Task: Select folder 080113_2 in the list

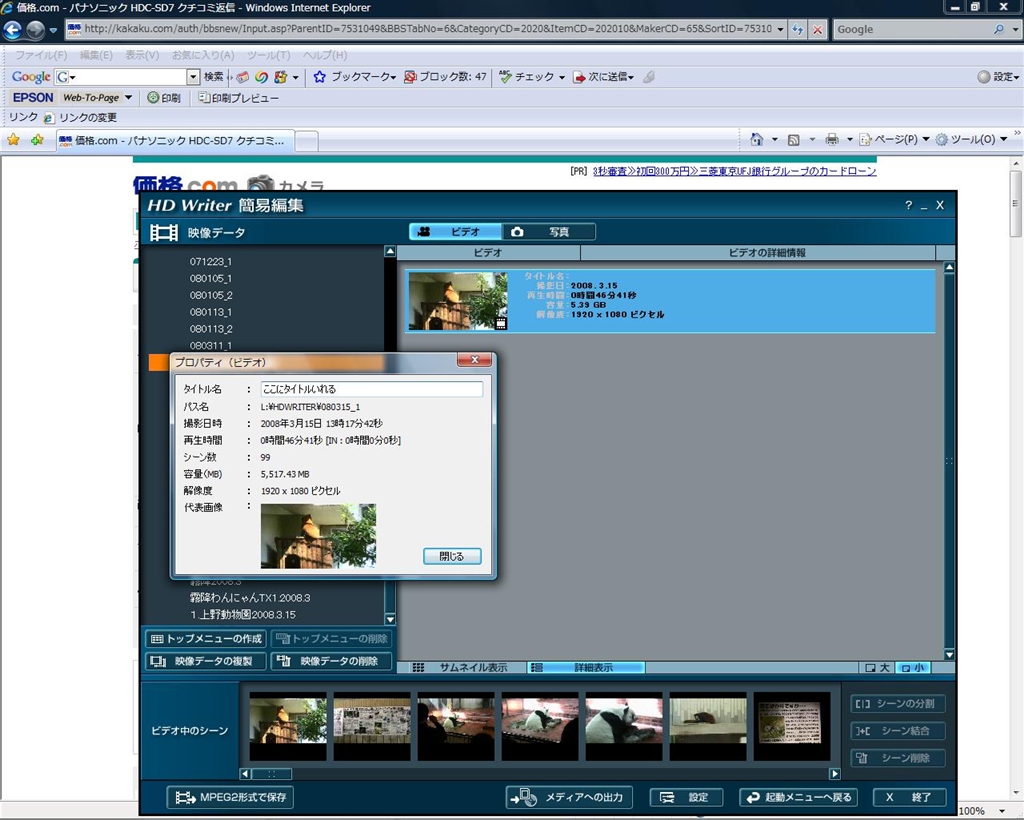Action: 210,329
